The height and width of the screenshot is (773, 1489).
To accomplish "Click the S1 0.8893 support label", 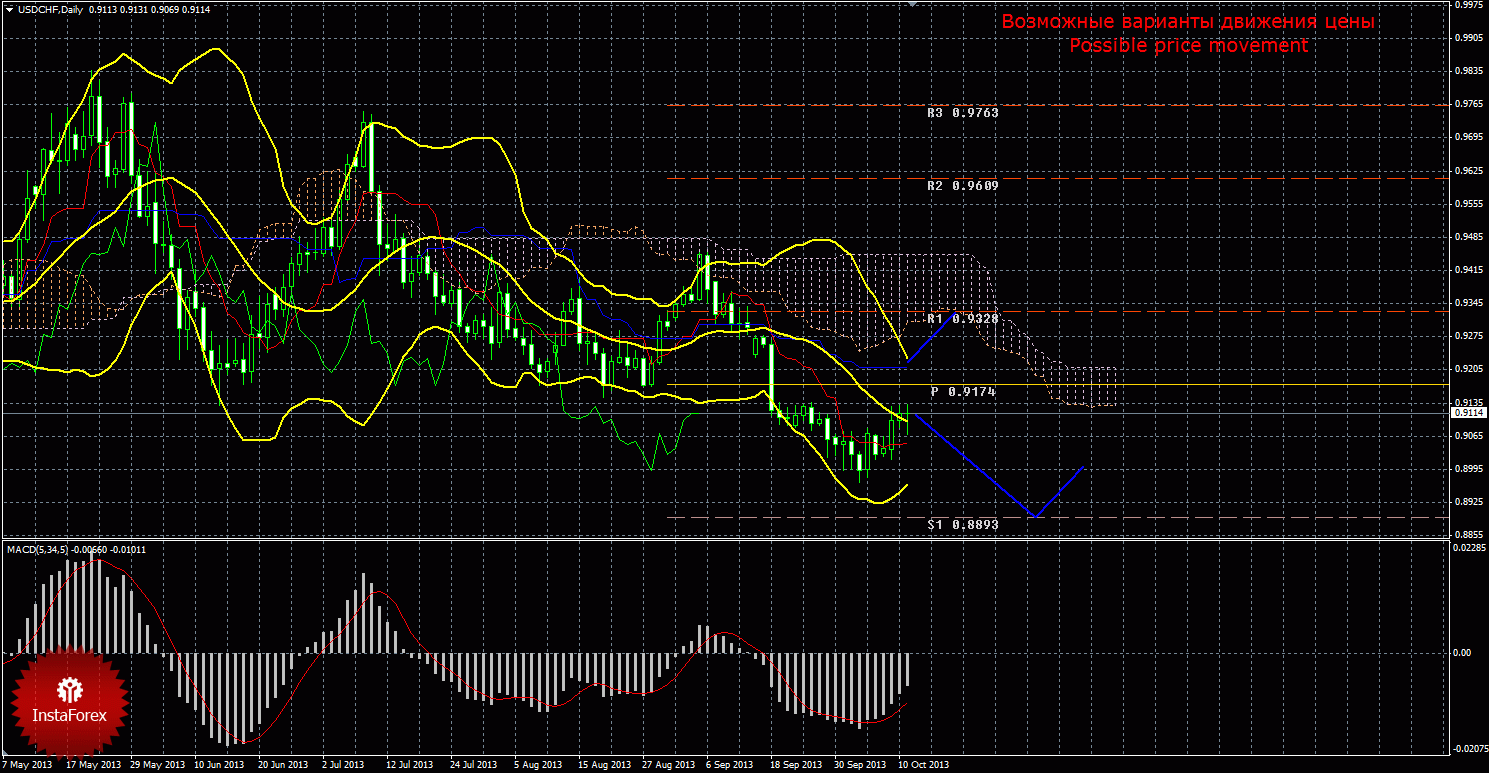I will 962,524.
